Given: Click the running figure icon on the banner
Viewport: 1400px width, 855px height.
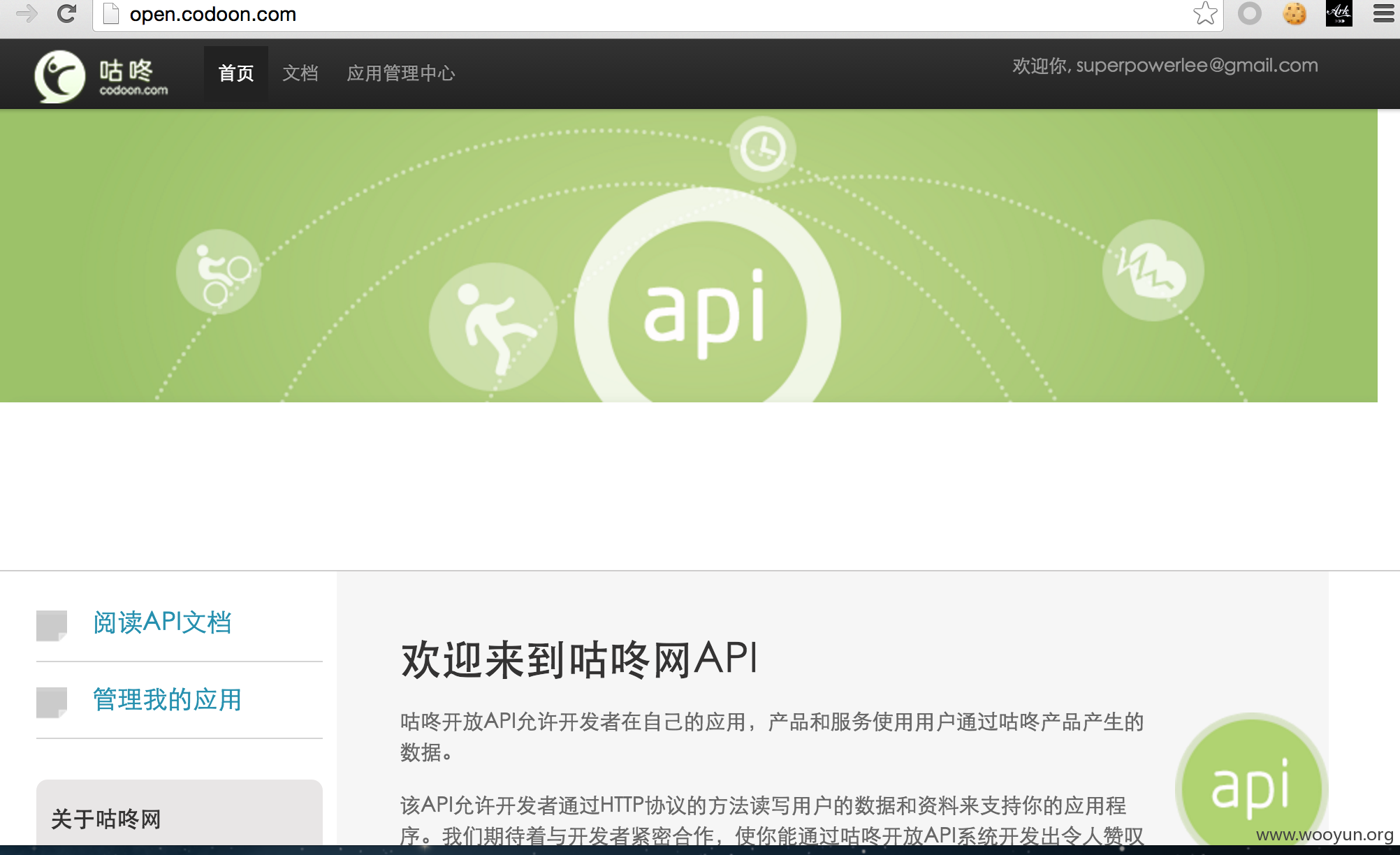Looking at the screenshot, I should (x=493, y=326).
